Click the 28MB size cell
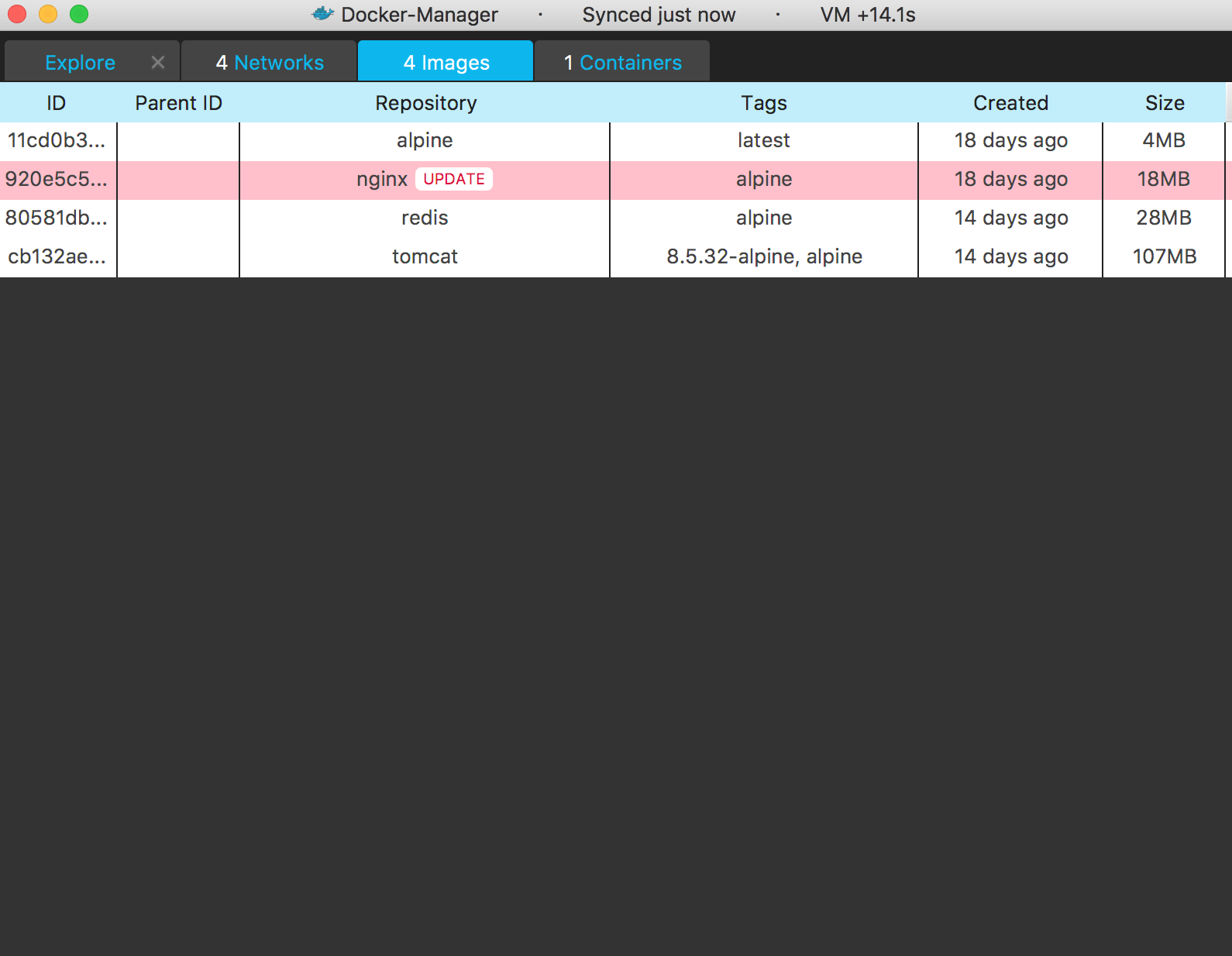The image size is (1232, 956). coord(1164,218)
